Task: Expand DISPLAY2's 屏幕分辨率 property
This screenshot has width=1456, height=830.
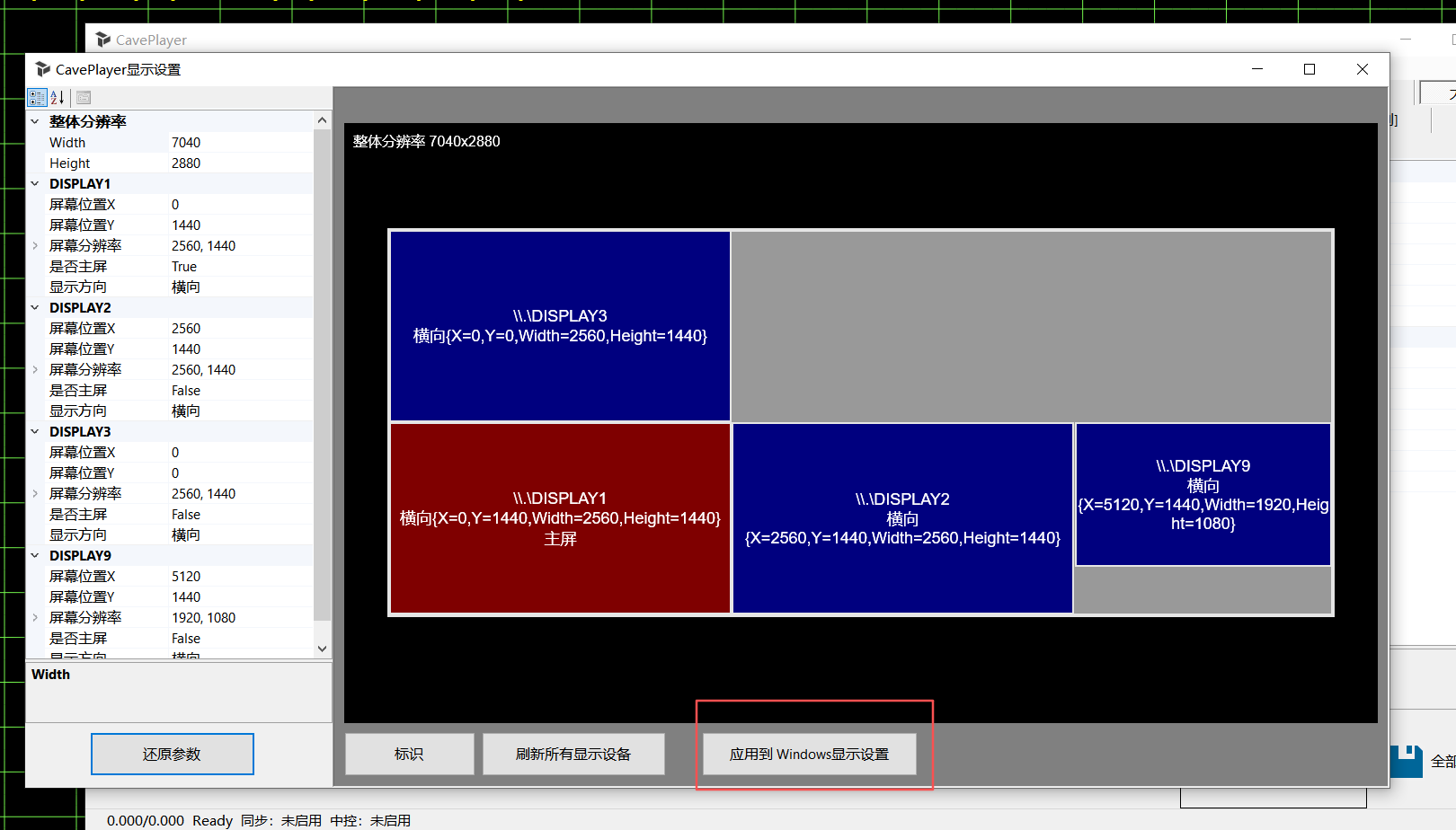Action: pos(34,369)
